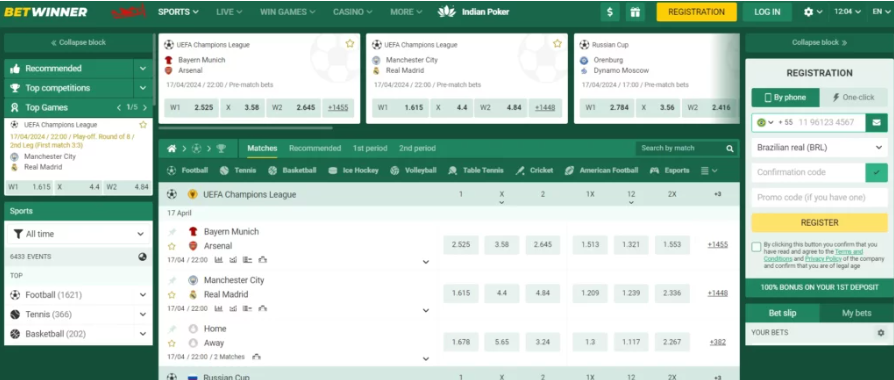The image size is (894, 380).
Task: Select the Football sport filter
Action: click(187, 170)
